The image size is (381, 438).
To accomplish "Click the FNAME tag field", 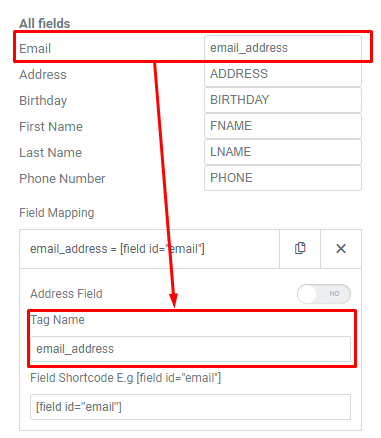I will click(x=283, y=126).
